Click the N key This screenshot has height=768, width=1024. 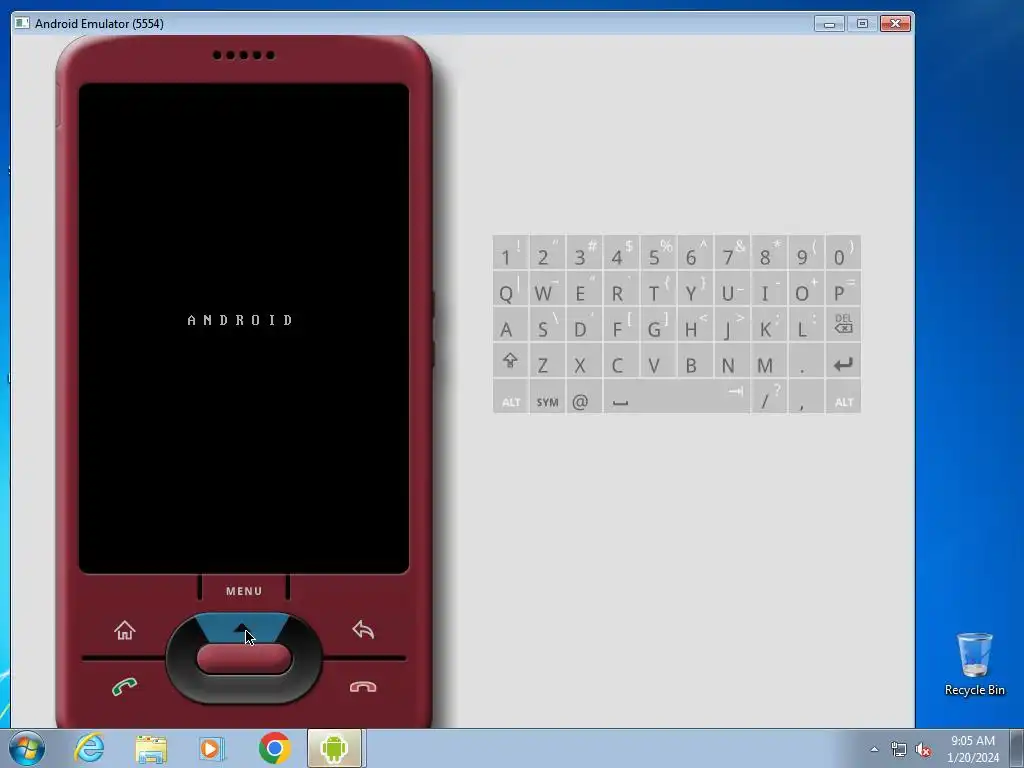click(732, 361)
